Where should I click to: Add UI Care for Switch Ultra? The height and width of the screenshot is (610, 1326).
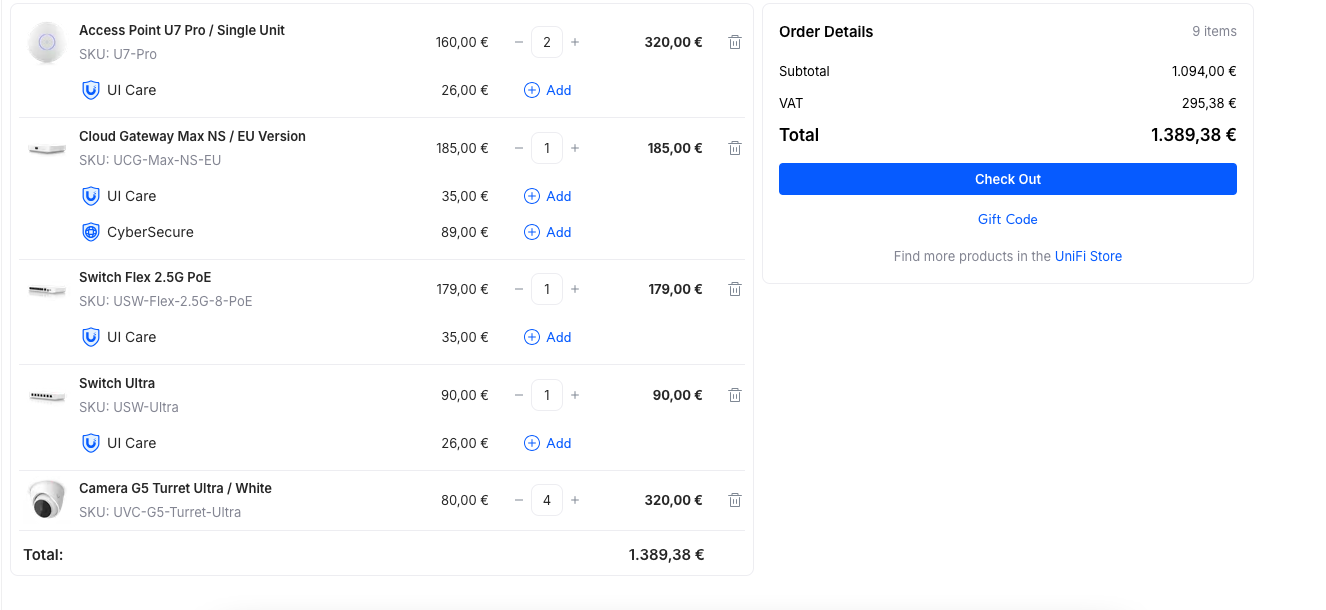[x=548, y=443]
